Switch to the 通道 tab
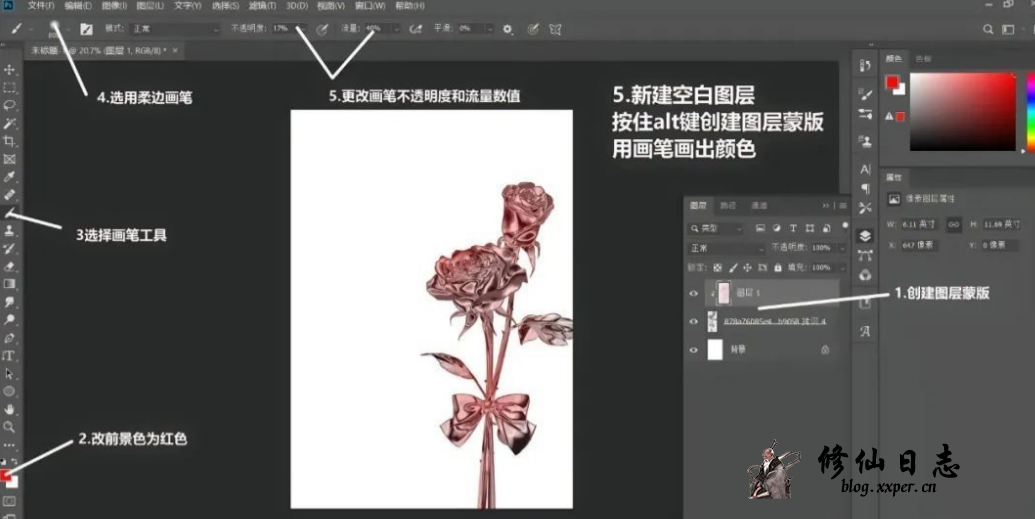 (759, 205)
